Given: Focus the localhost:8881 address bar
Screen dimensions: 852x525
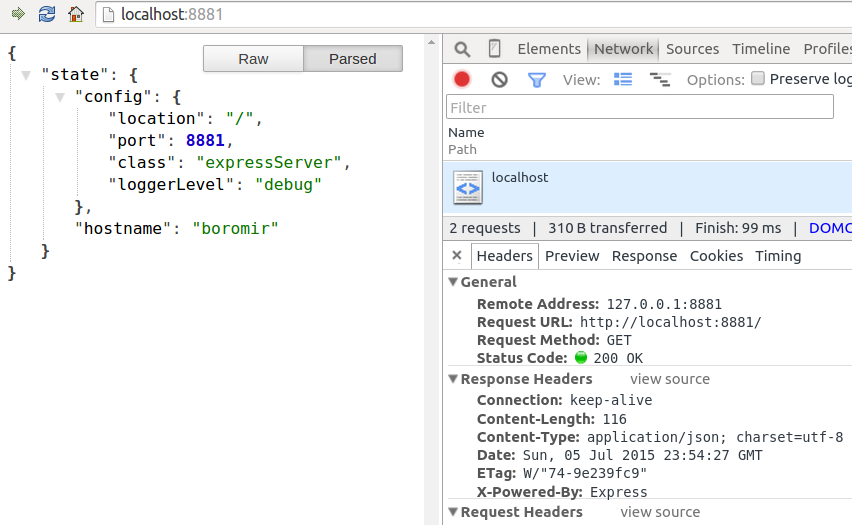Looking at the screenshot, I should point(473,14).
